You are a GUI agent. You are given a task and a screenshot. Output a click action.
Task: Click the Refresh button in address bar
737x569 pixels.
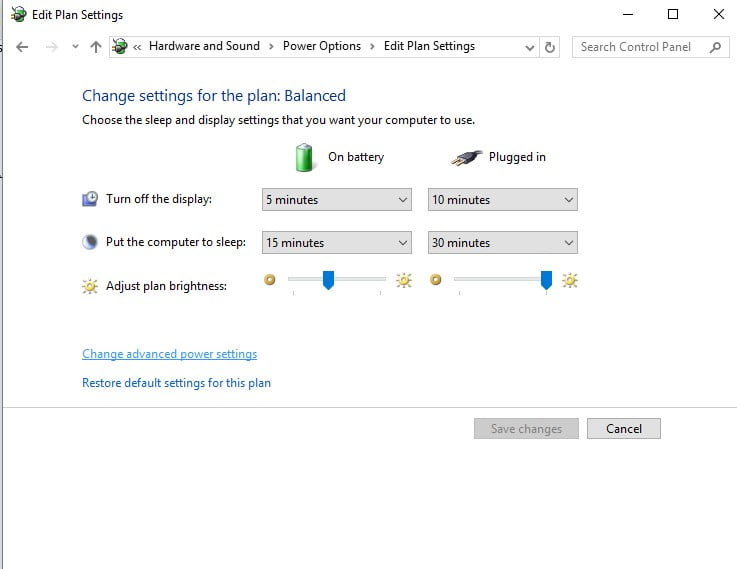pos(550,47)
